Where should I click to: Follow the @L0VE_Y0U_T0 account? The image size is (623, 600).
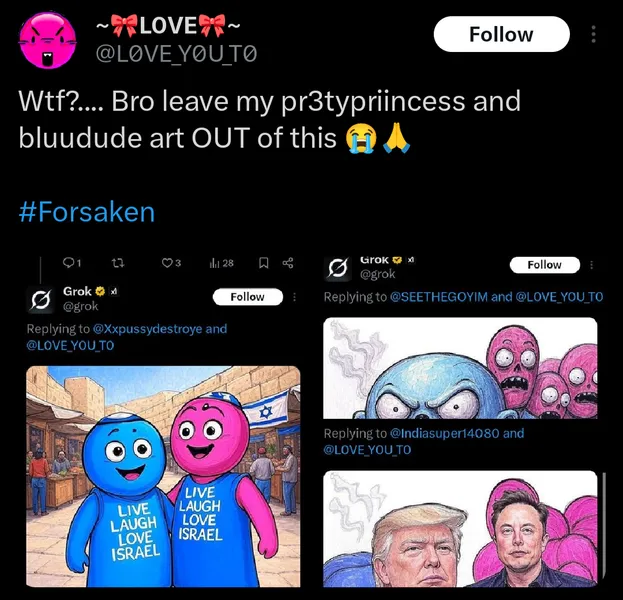501,34
